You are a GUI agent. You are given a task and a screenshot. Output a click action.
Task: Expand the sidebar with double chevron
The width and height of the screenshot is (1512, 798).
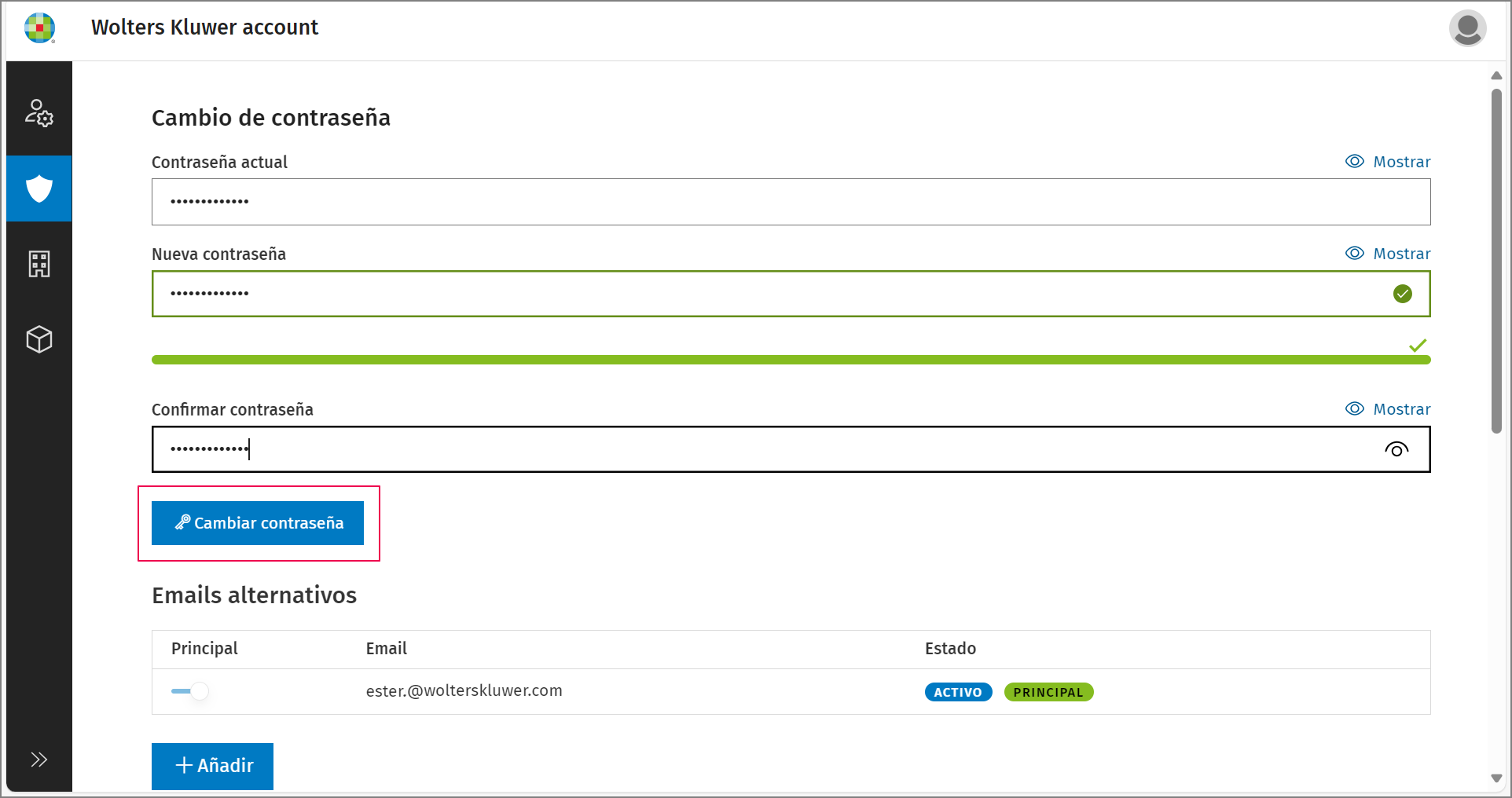click(39, 760)
